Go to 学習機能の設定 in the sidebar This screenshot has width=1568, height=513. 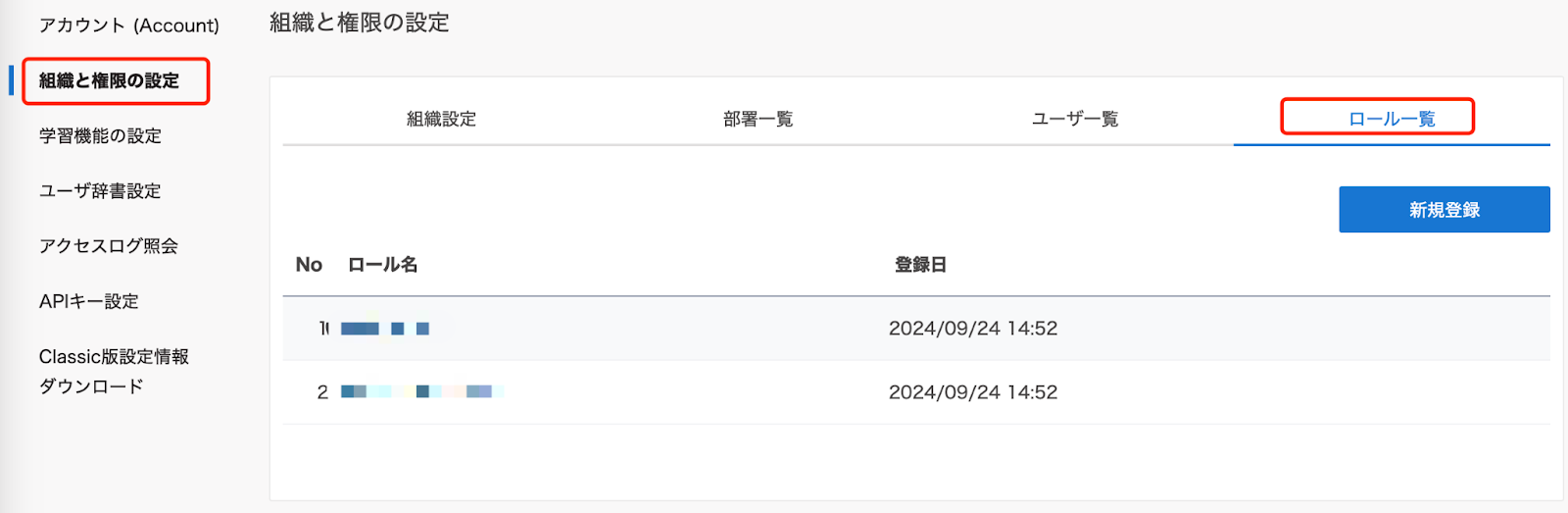point(100,135)
